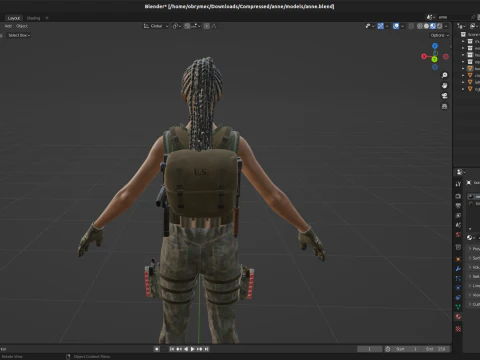Open the outliner editor type dropdown
This screenshot has height=360, width=480.
461,26
